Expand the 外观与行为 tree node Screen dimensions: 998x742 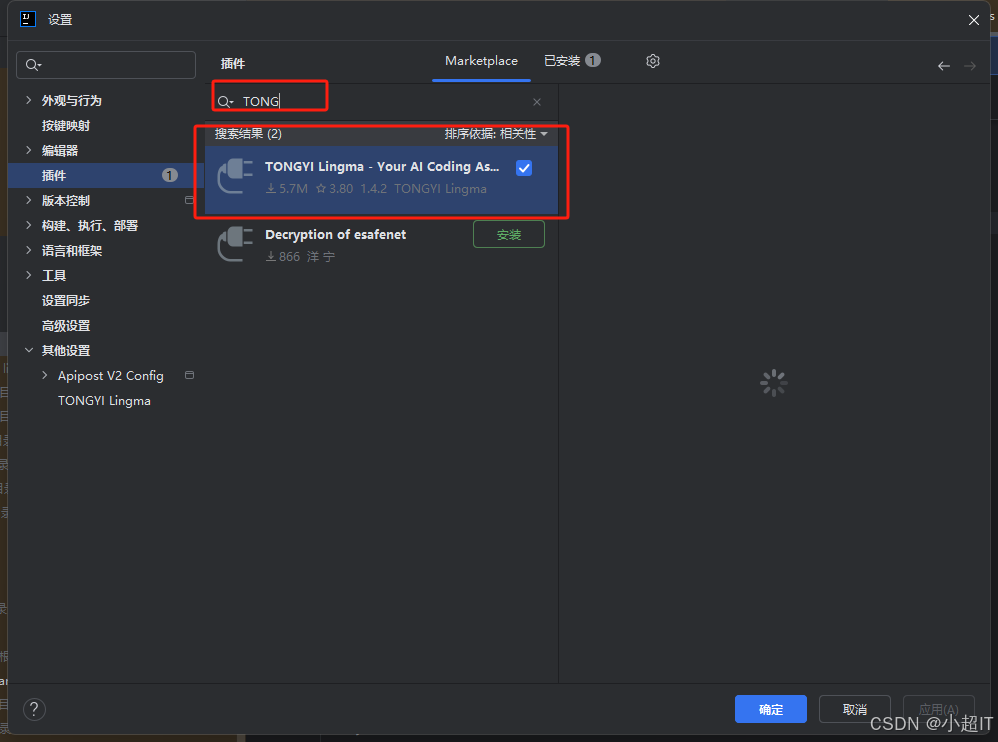point(29,100)
